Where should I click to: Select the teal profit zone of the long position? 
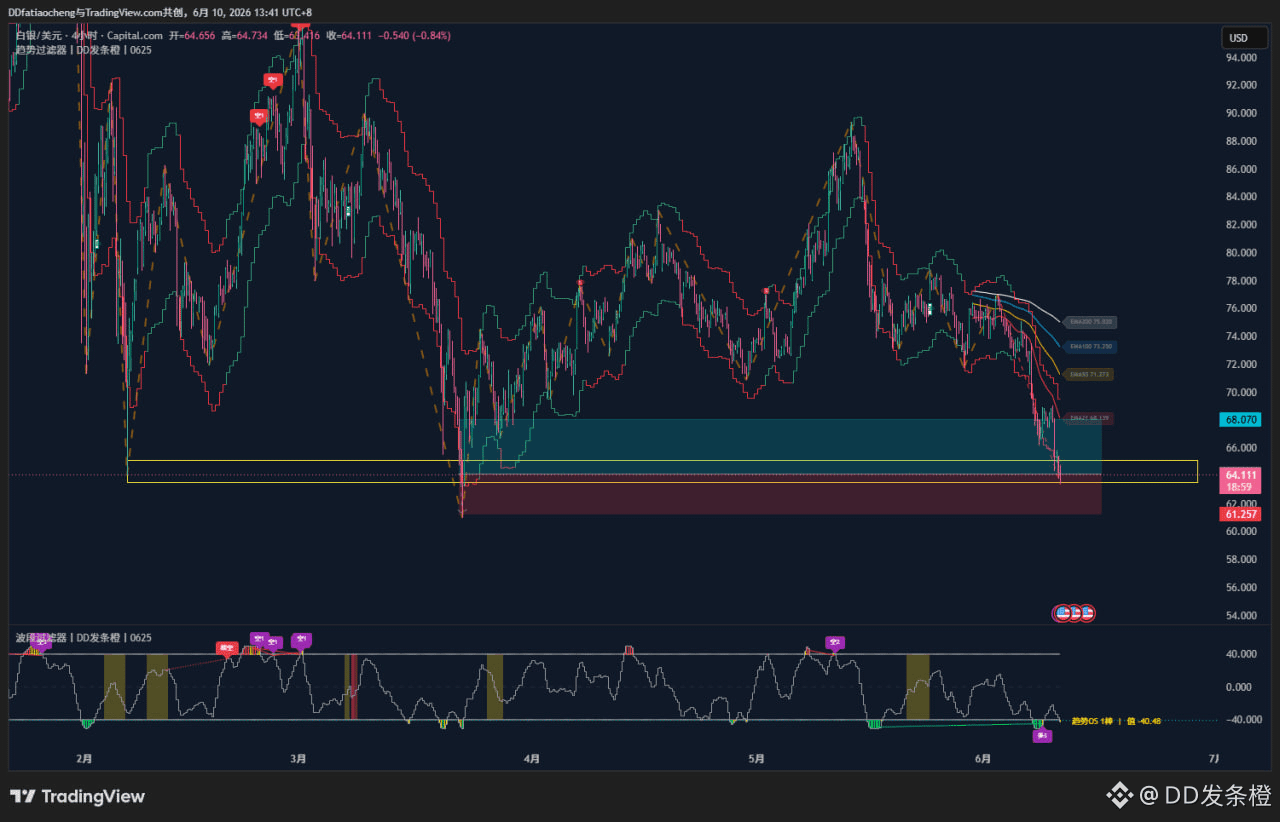click(x=783, y=446)
